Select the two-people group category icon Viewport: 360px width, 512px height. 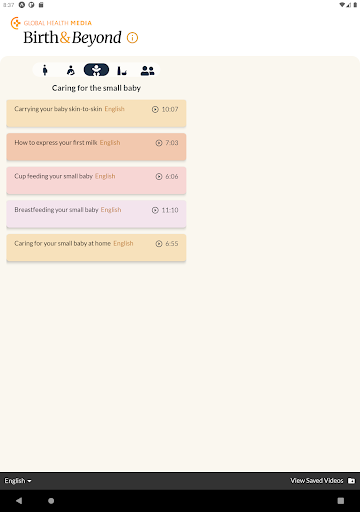point(147,70)
